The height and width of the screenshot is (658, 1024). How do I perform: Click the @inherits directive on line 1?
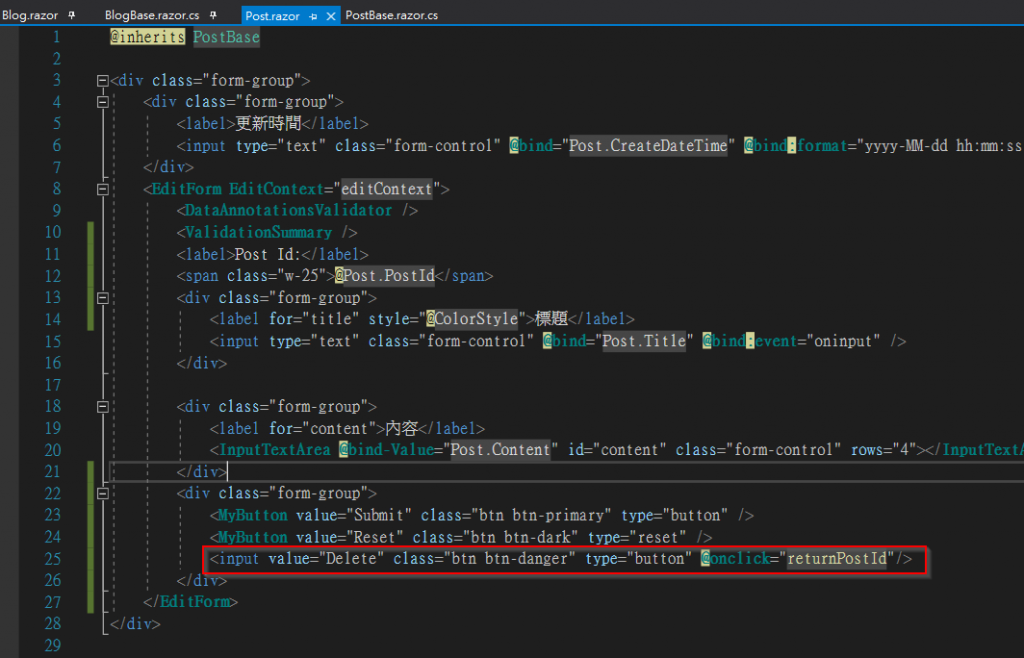click(148, 37)
